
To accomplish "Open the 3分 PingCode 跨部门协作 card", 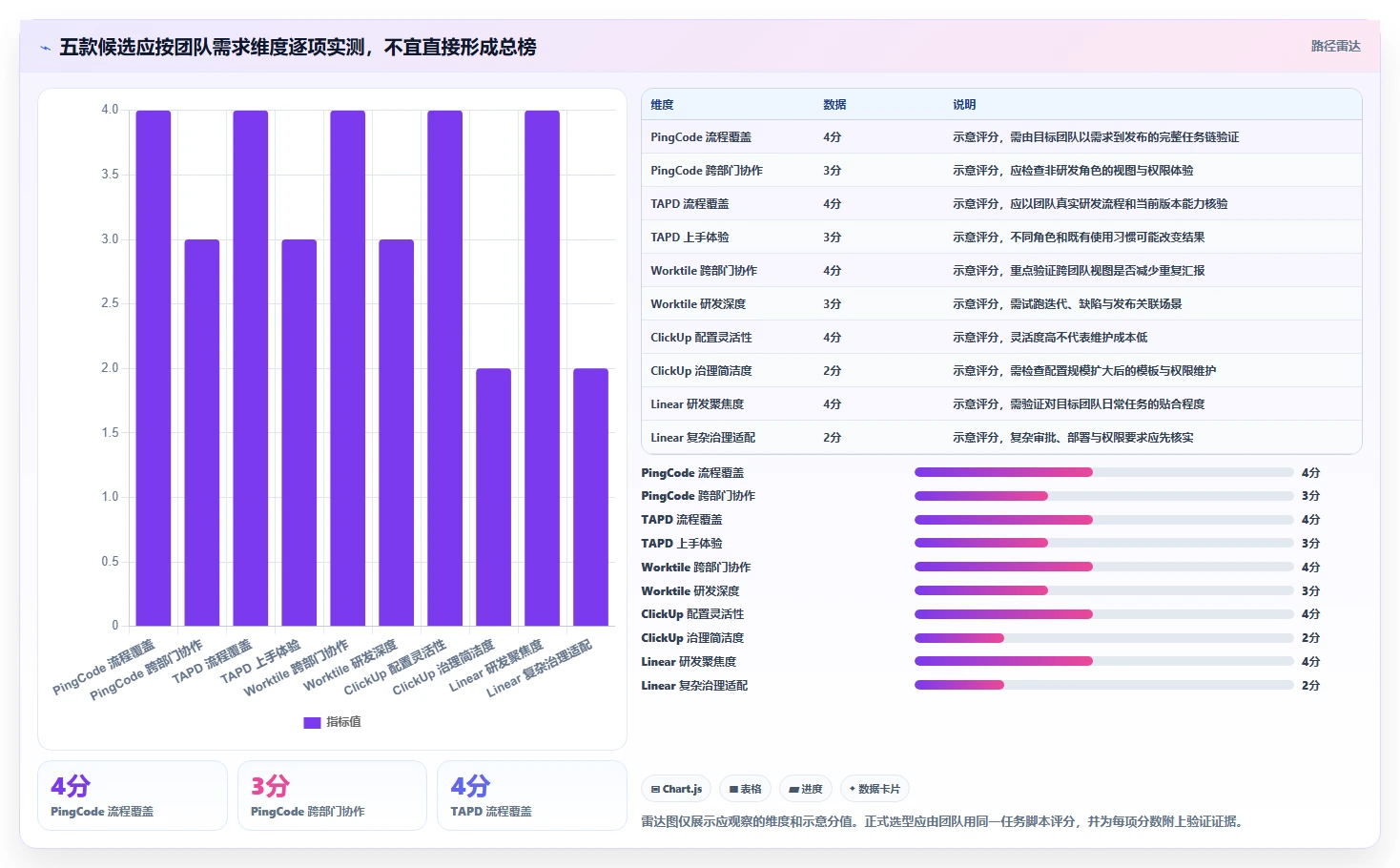I will point(332,796).
